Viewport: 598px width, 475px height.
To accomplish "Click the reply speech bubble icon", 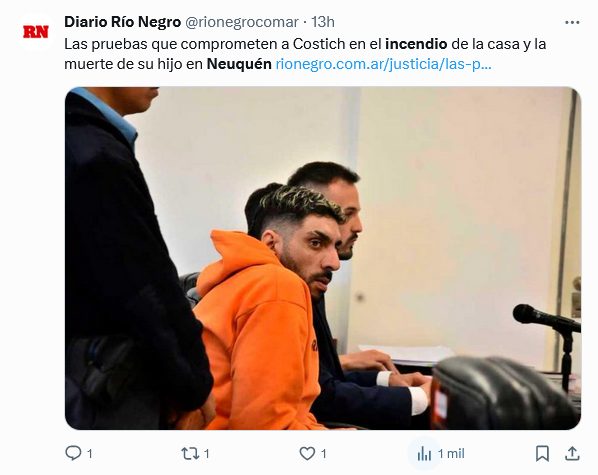I will point(73,453).
